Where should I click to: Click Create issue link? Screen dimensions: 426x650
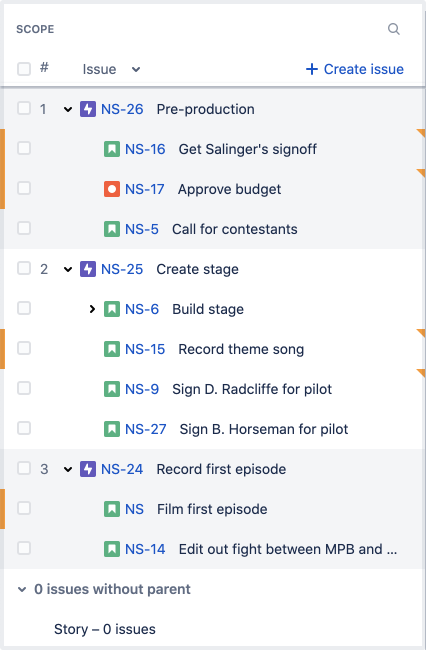pyautogui.click(x=355, y=69)
